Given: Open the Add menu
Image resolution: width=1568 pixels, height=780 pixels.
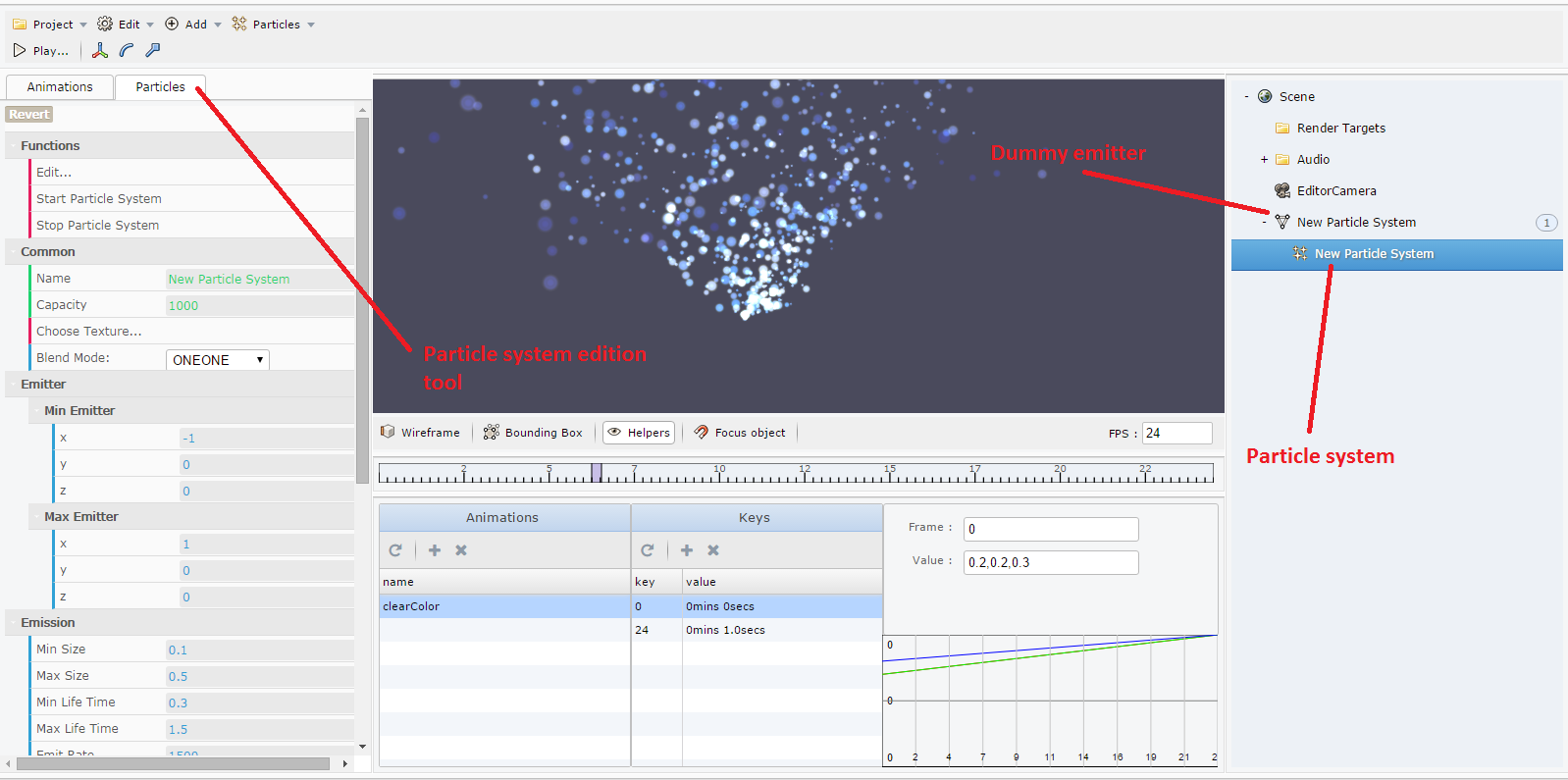Looking at the screenshot, I should pyautogui.click(x=193, y=25).
